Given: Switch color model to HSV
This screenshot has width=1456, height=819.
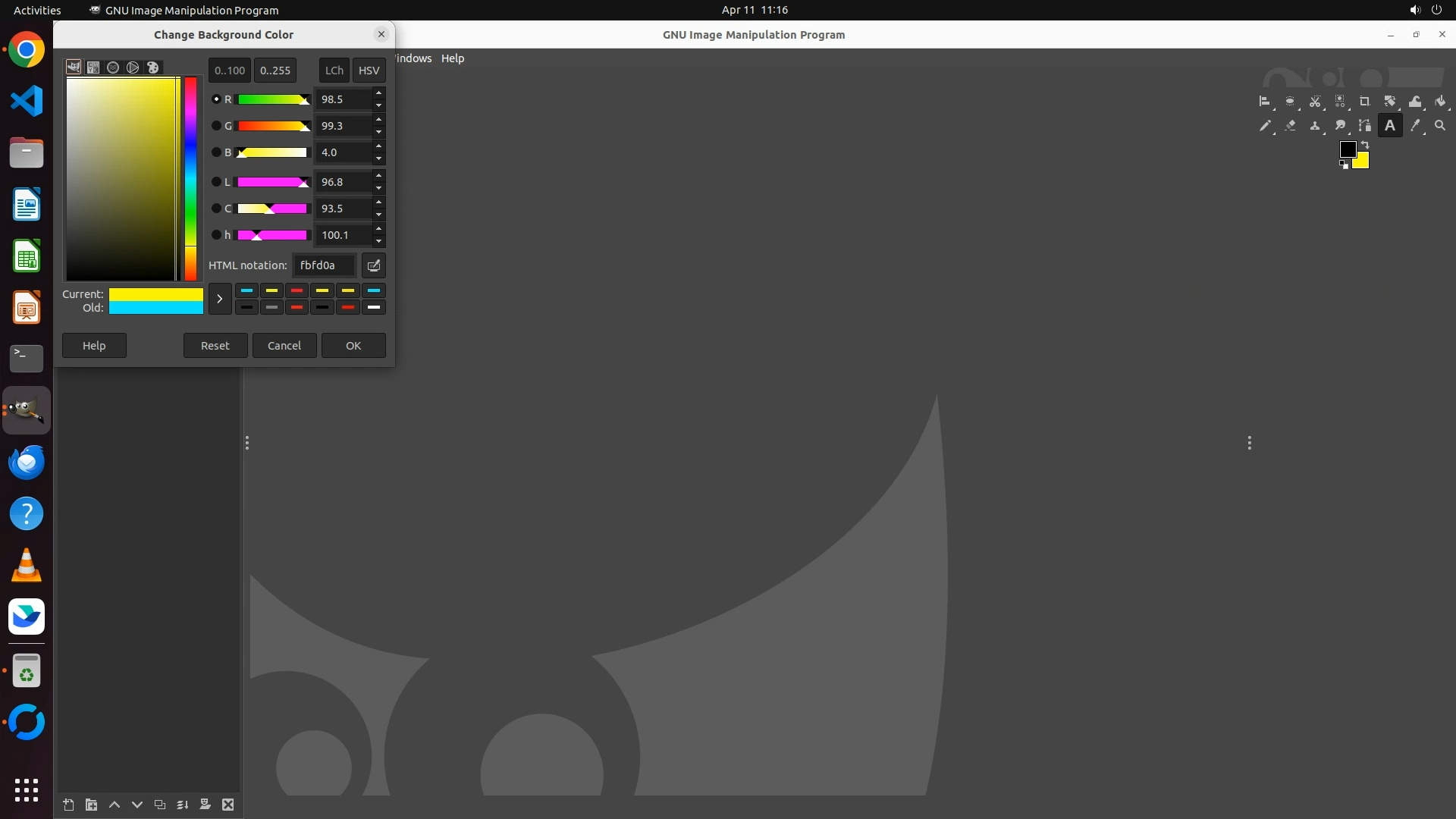Looking at the screenshot, I should click(369, 70).
